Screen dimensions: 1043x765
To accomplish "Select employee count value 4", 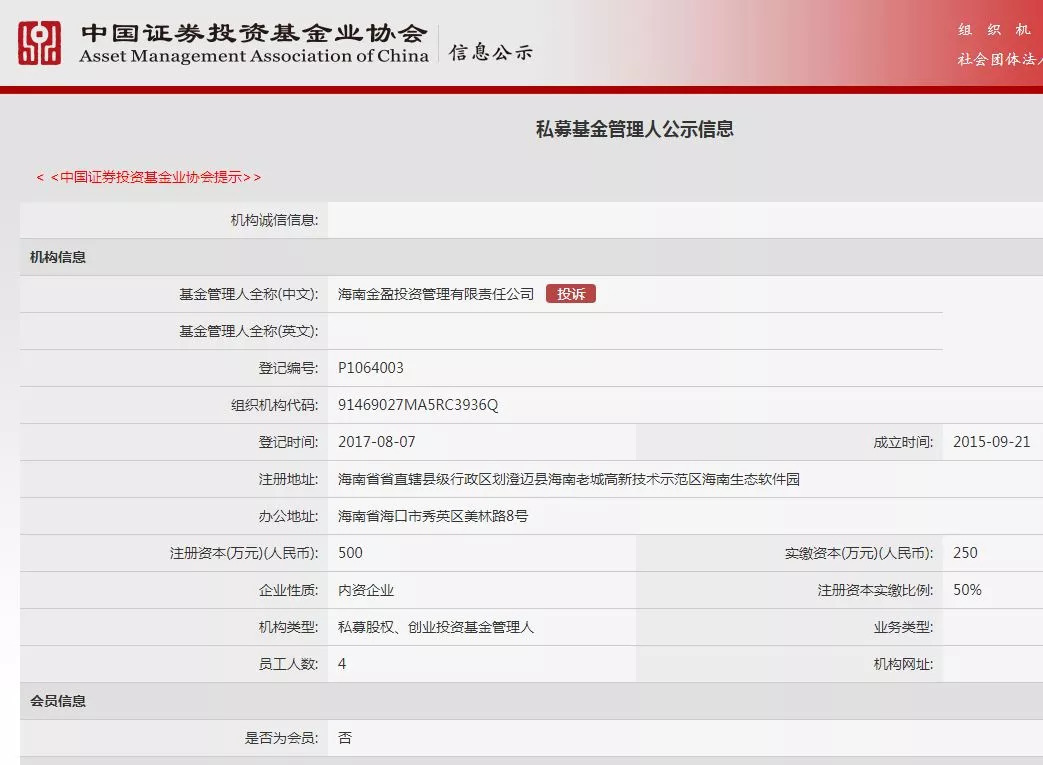I will coord(342,664).
